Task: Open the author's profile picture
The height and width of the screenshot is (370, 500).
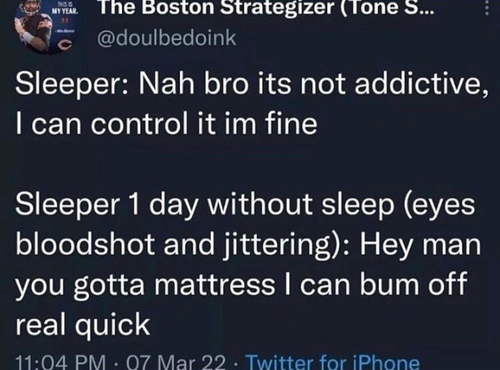Action: coord(47,25)
